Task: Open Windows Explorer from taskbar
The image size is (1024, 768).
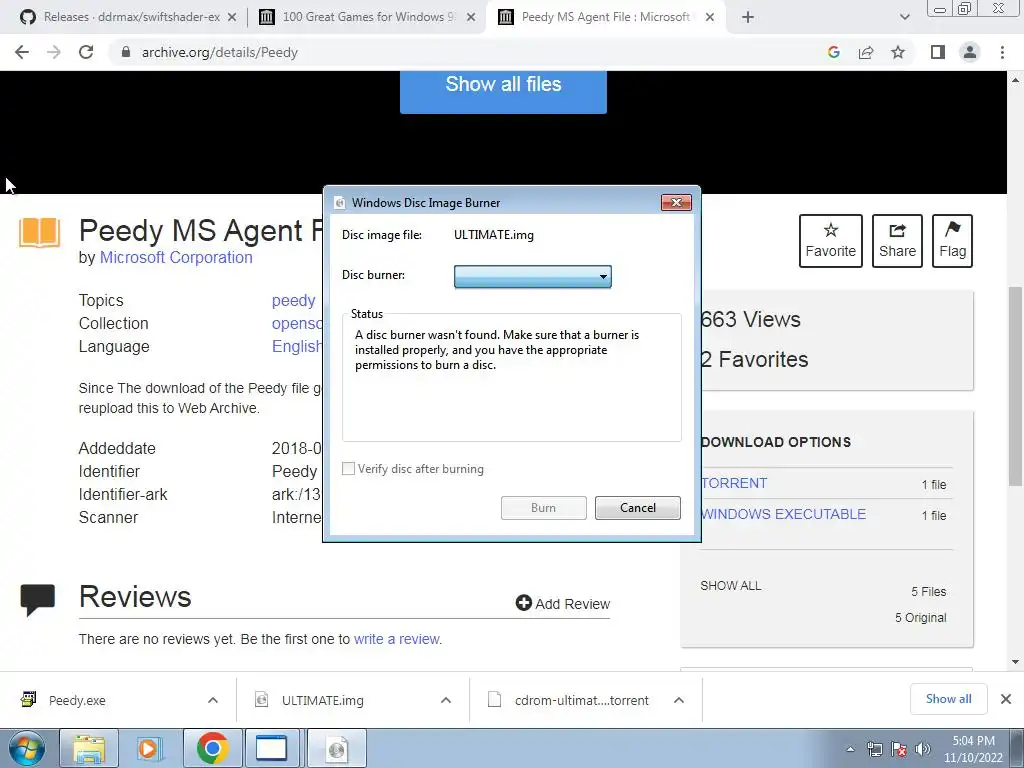Action: click(89, 748)
